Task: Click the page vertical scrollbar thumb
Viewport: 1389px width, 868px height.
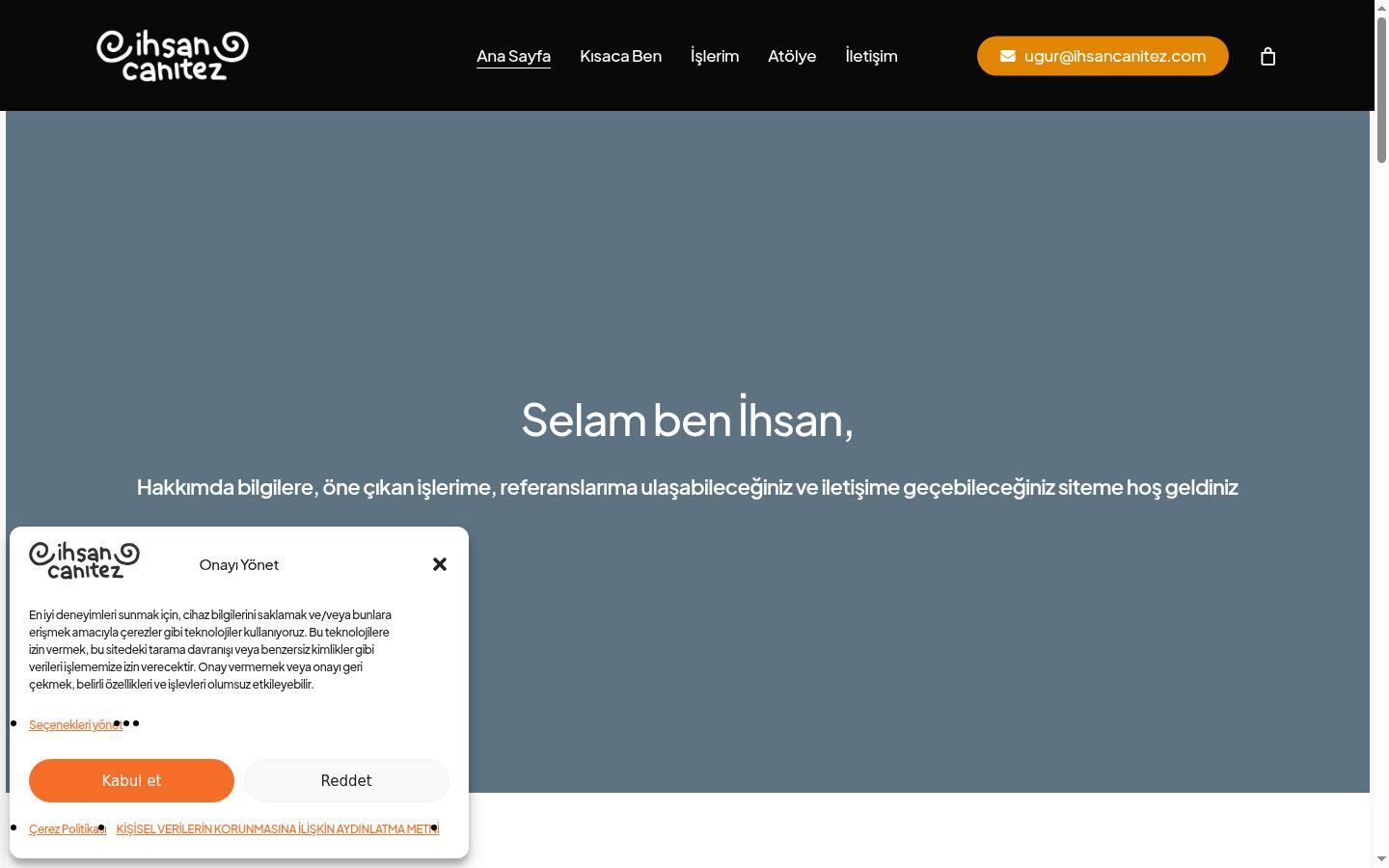Action: pyautogui.click(x=1381, y=90)
